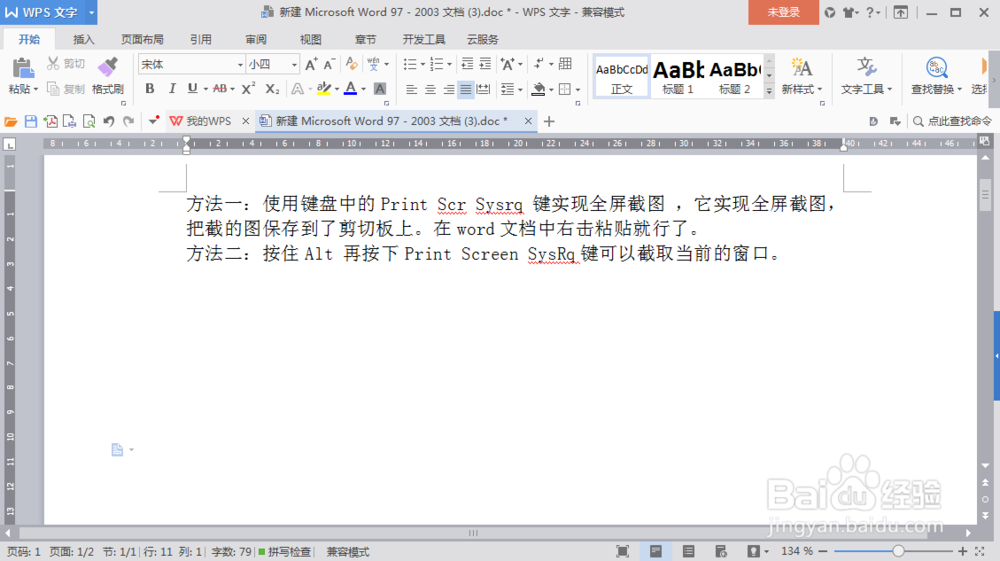1000x561 pixels.
Task: Open WPS 文字 application menu dropdown
Action: [x=91, y=12]
